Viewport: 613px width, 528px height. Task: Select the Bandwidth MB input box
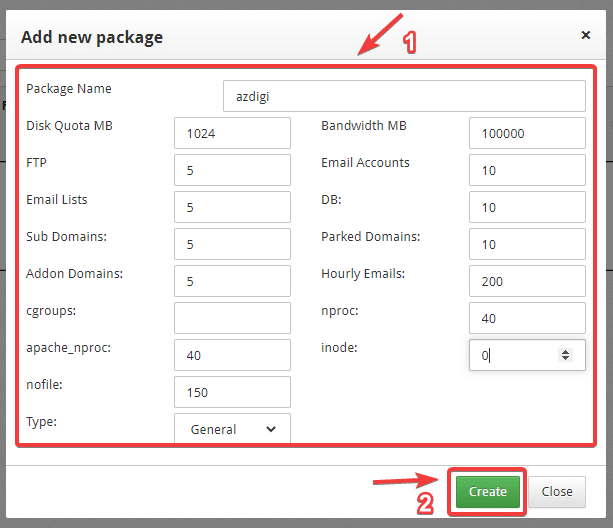click(526, 133)
